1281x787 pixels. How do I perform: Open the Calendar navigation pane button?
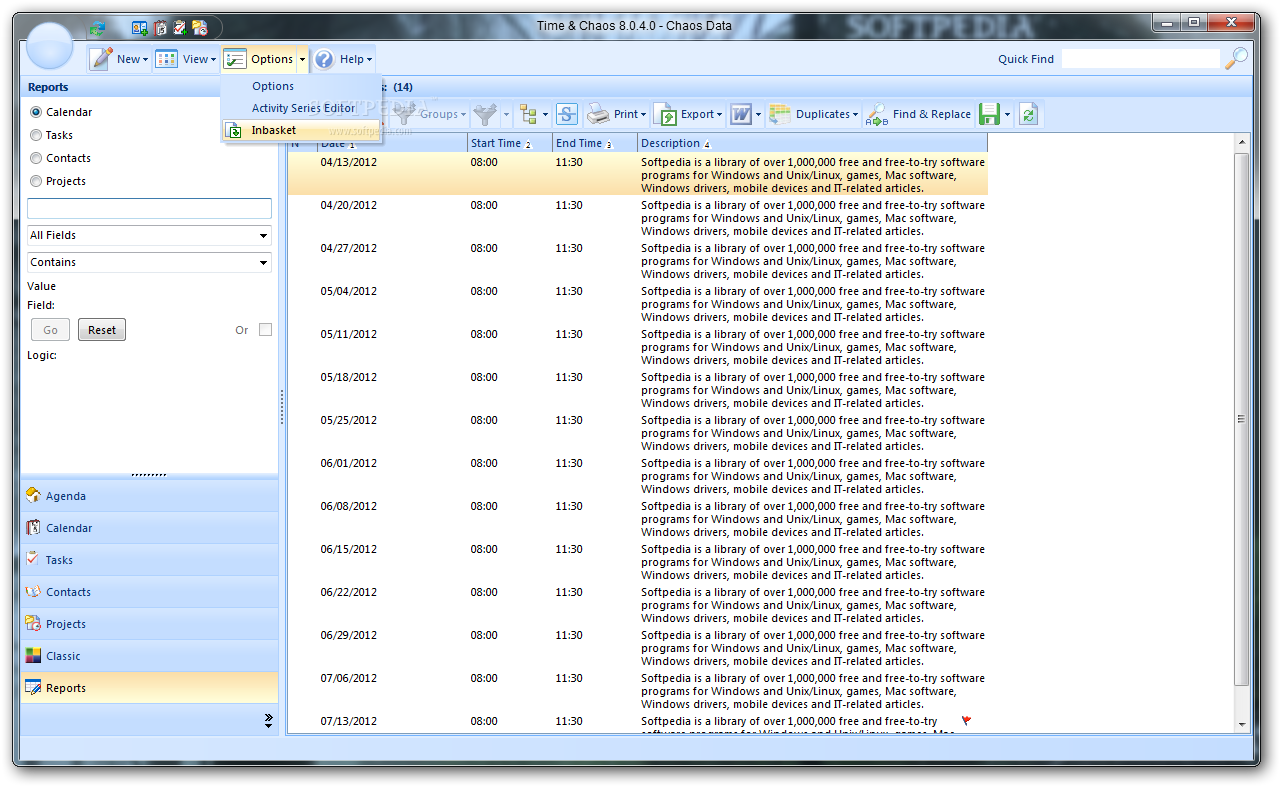click(x=149, y=528)
